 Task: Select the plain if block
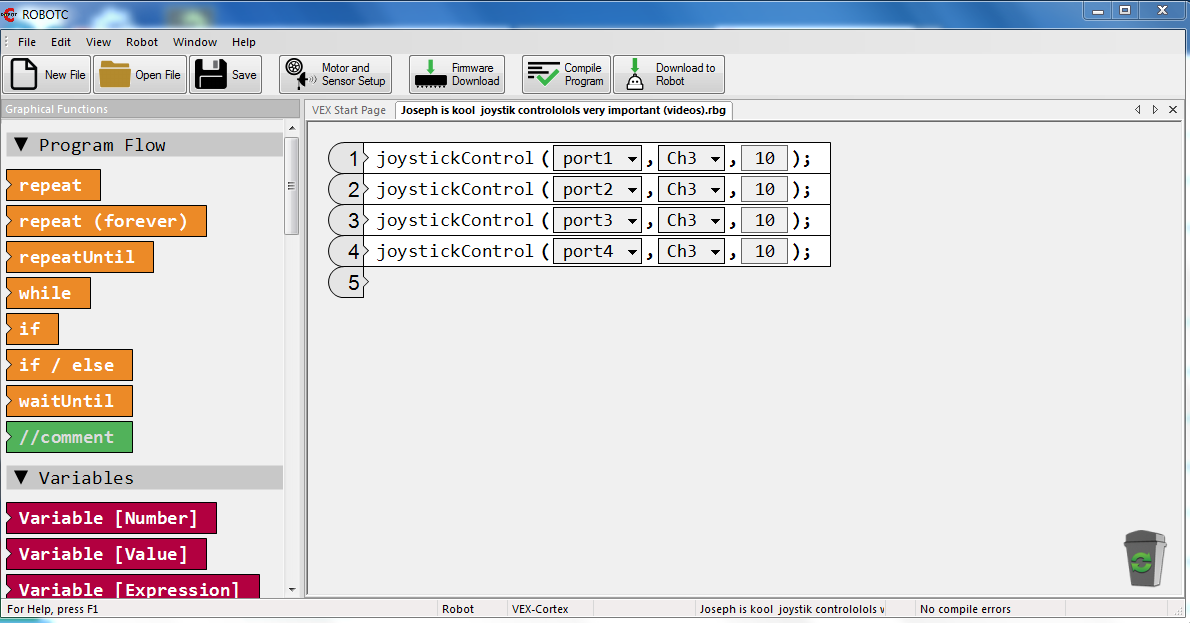point(32,329)
